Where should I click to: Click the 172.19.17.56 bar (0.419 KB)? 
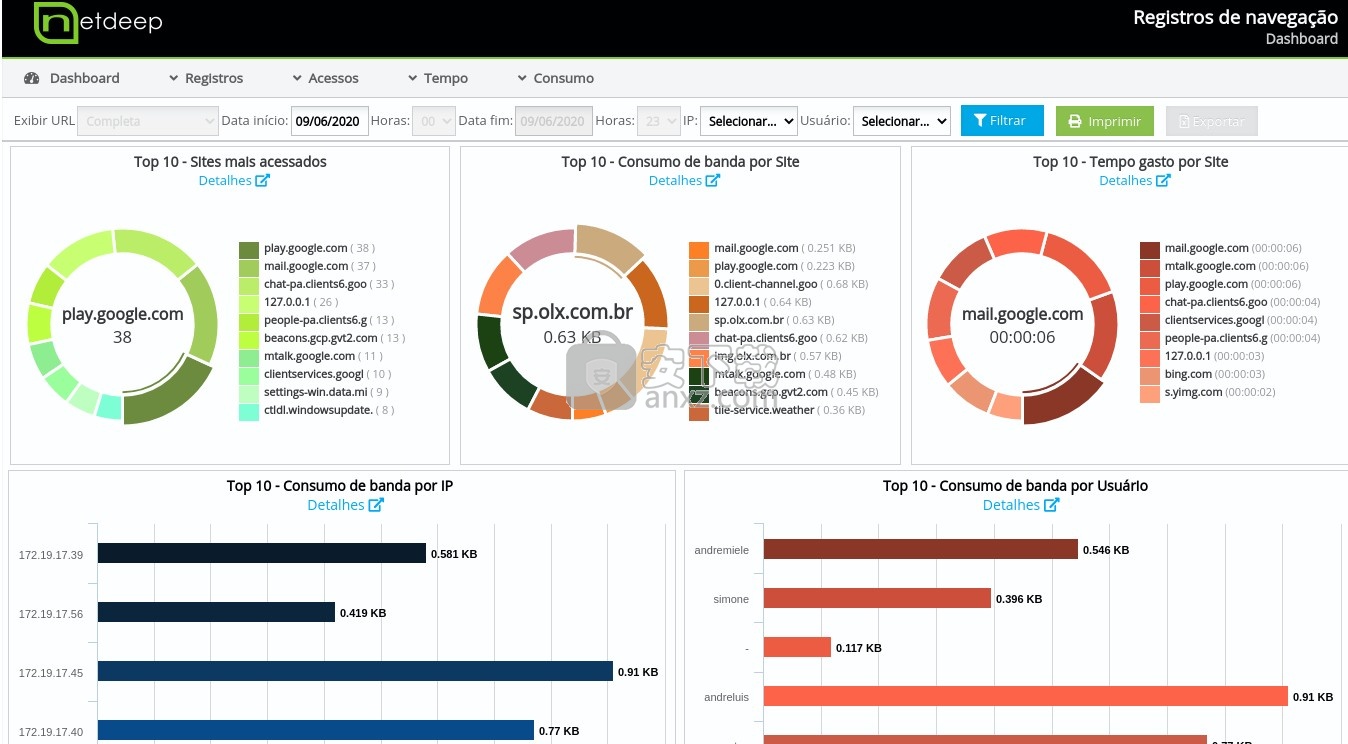[x=216, y=612]
